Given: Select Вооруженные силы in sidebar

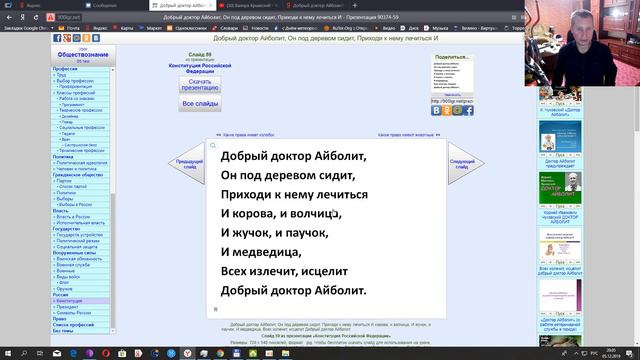Looking at the screenshot, I should point(74,253).
